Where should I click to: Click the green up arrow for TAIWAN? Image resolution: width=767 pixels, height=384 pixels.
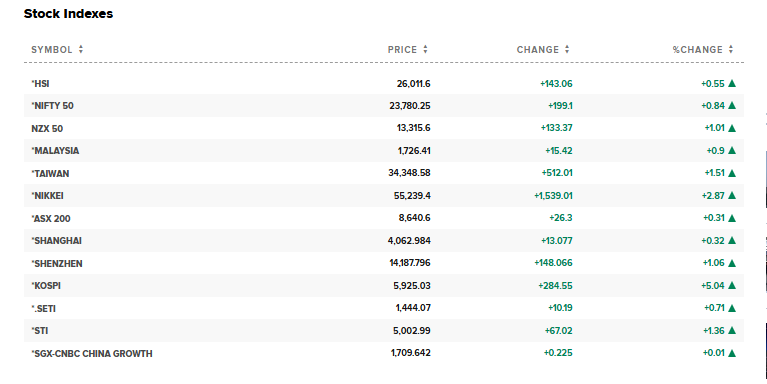coord(732,173)
